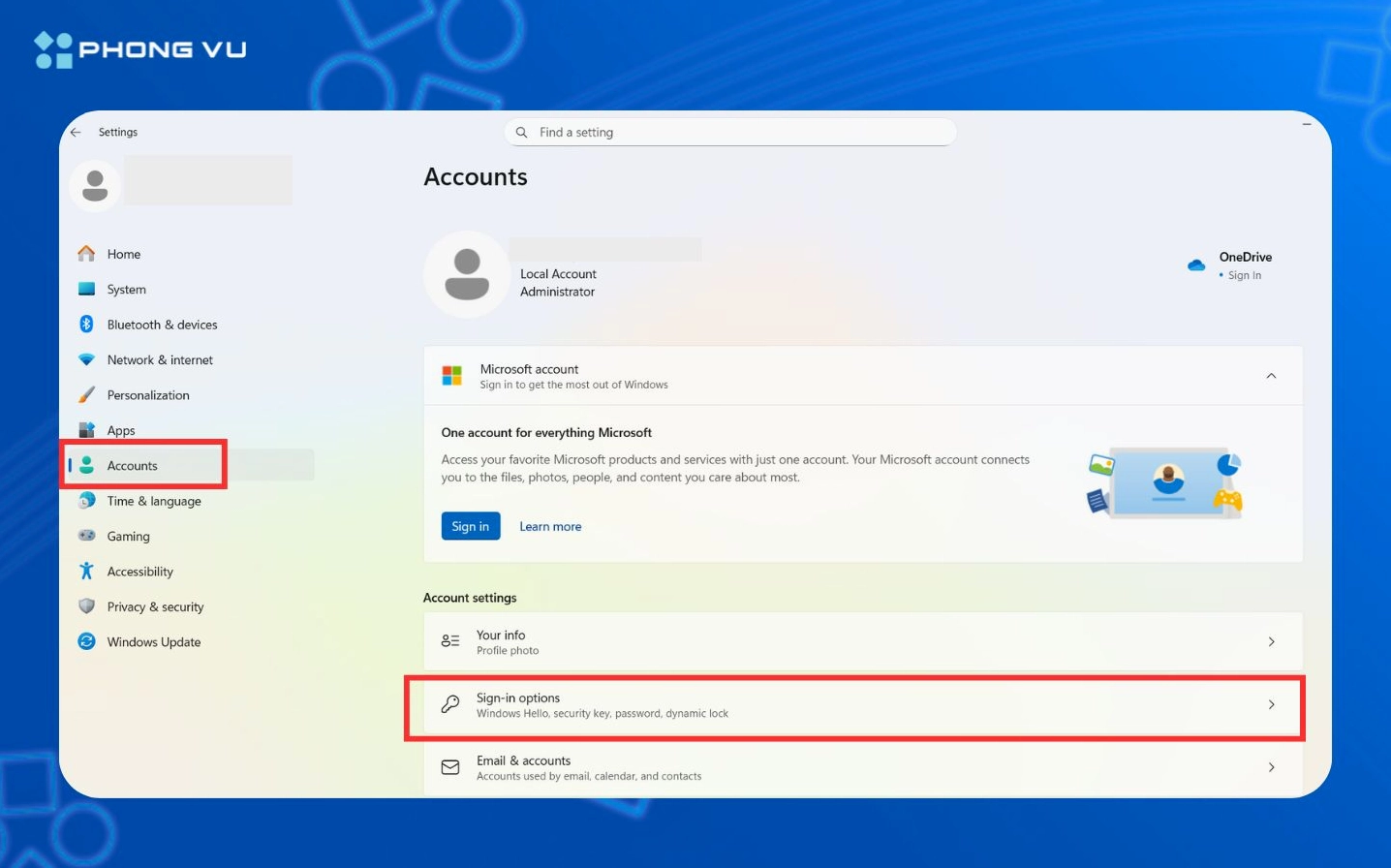This screenshot has width=1391, height=868.
Task: Click the OneDrive cloud icon
Action: click(x=1195, y=263)
